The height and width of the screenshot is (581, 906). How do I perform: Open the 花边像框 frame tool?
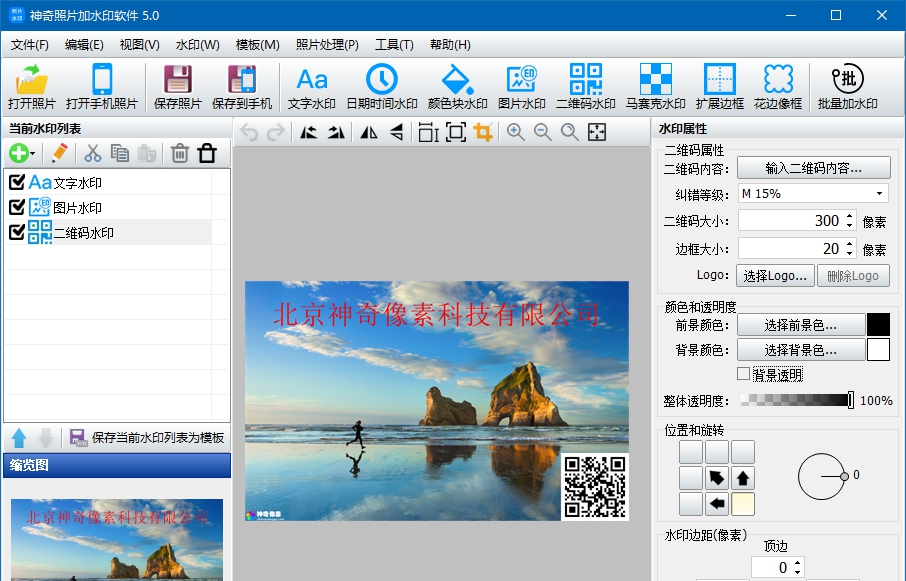[778, 85]
